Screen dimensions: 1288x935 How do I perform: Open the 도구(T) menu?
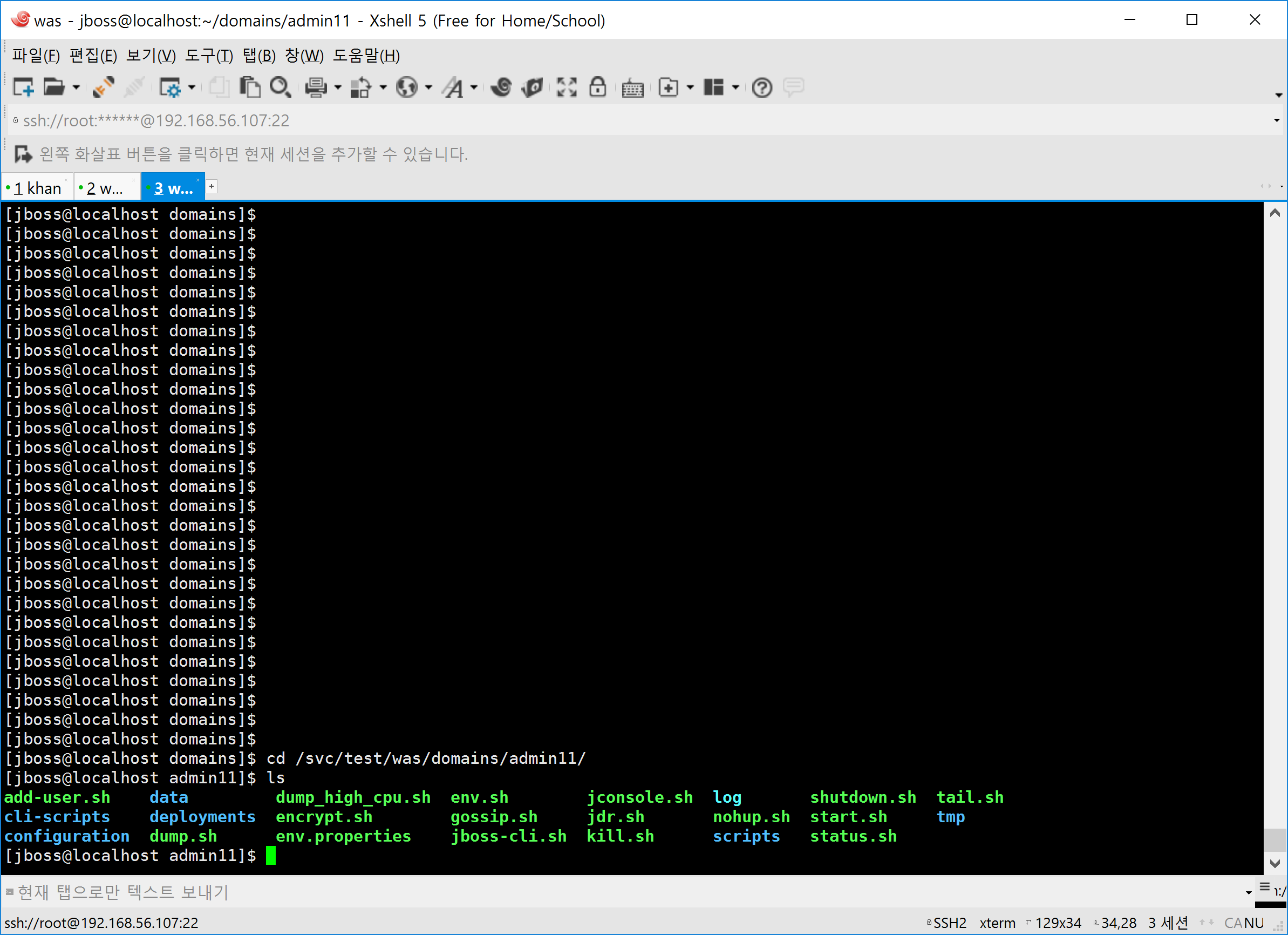209,56
